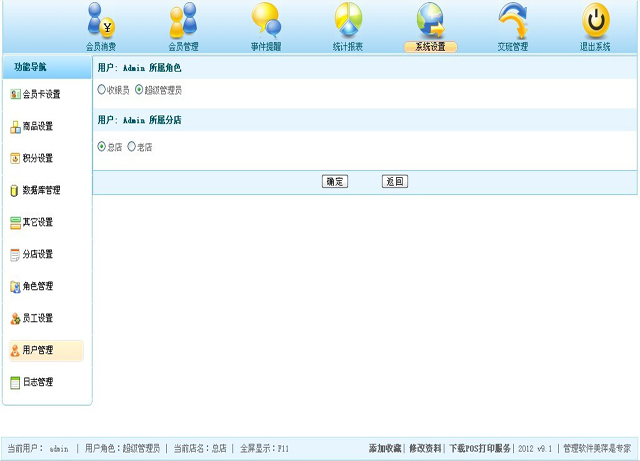640x461 pixels.
Task: Click the 修改资料 footer link
Action: tap(425, 449)
